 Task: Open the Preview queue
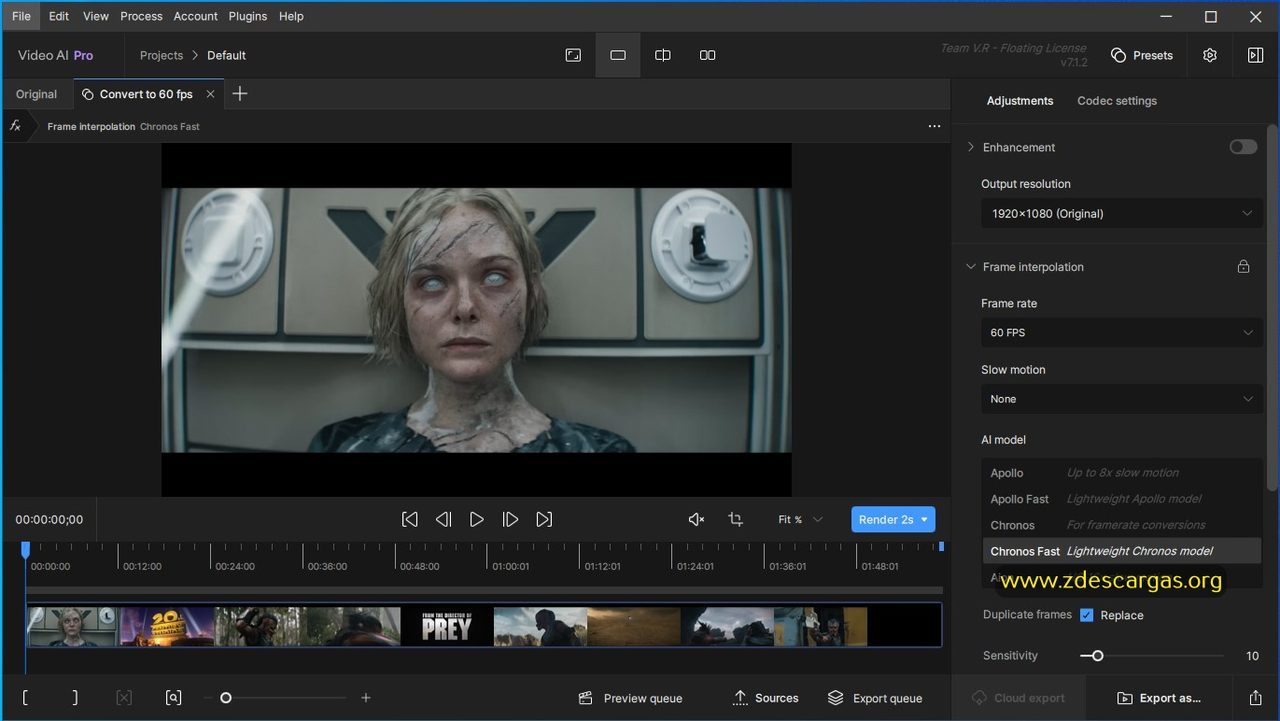[x=630, y=698]
